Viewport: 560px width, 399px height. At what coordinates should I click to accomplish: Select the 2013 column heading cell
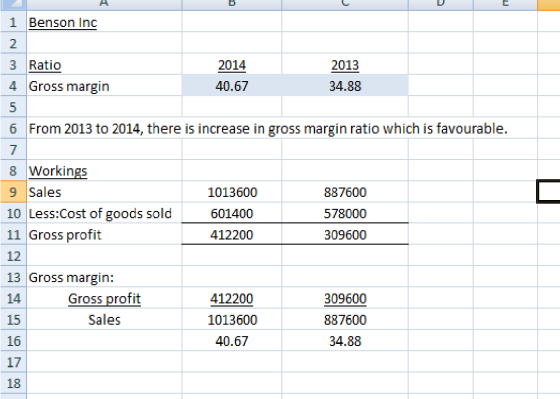[345, 65]
